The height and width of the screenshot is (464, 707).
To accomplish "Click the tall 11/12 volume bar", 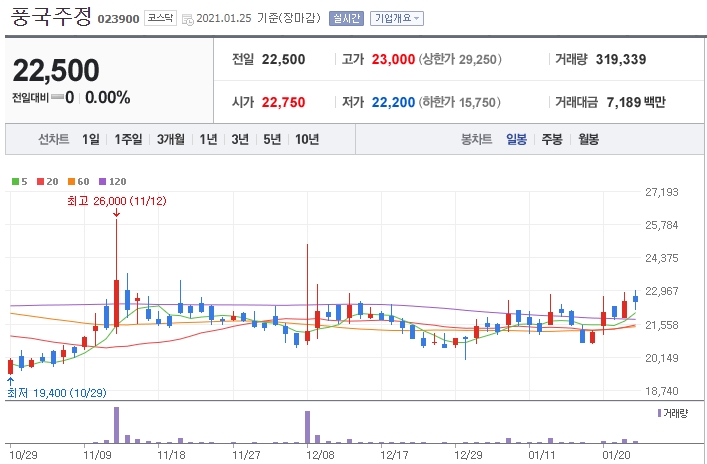I will click(x=116, y=425).
